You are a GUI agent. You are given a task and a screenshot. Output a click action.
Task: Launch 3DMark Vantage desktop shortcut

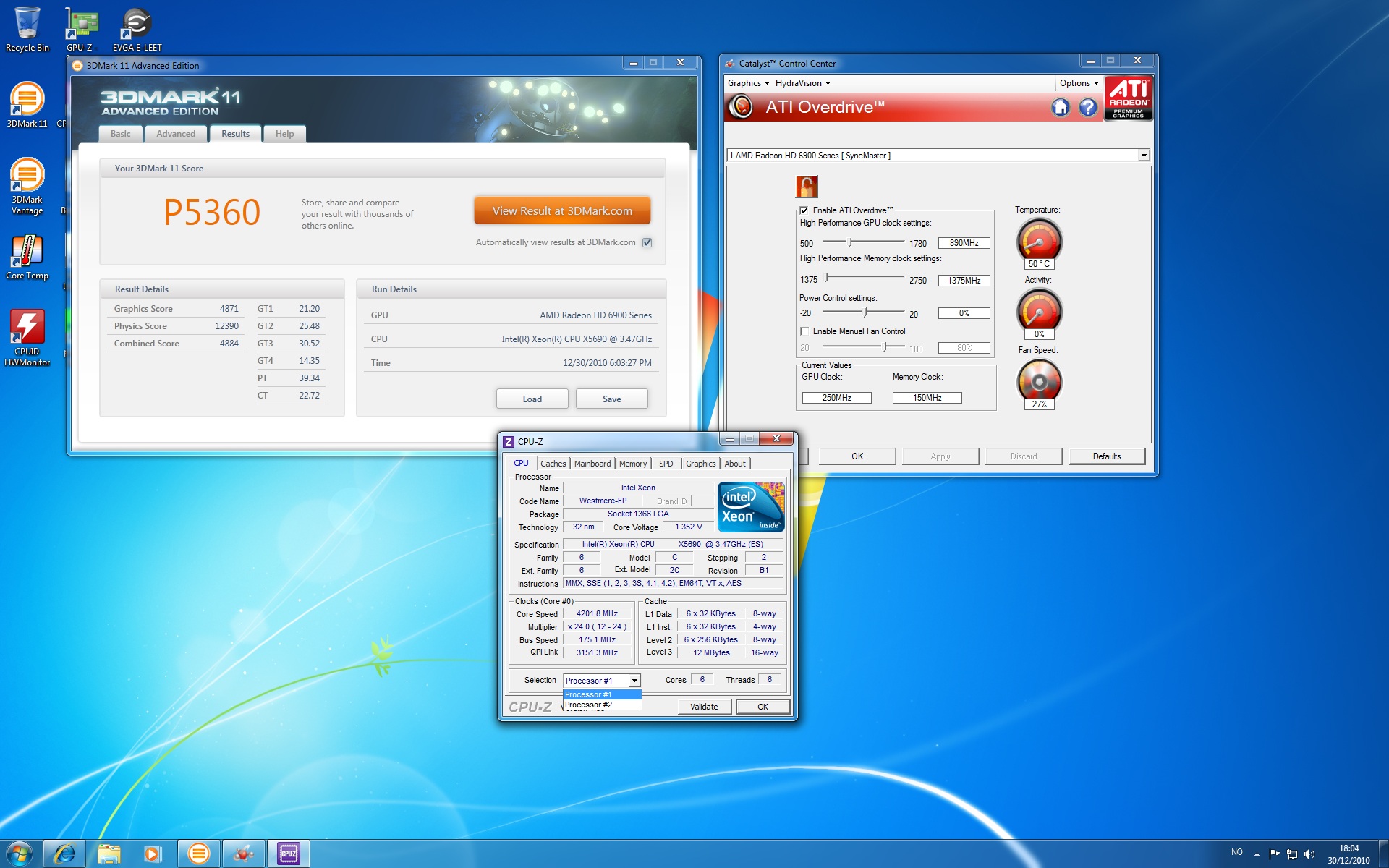pos(27,186)
